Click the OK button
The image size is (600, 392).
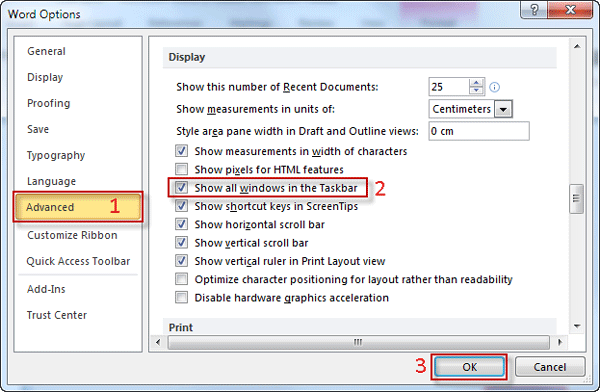(469, 367)
